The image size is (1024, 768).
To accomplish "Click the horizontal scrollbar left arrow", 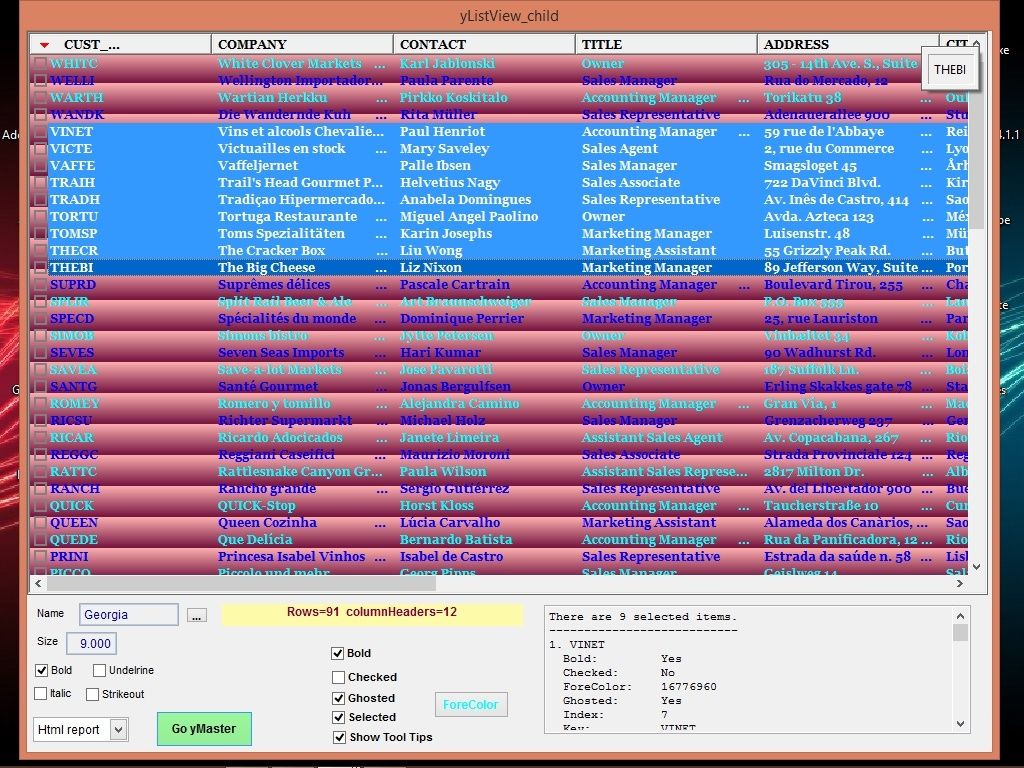I will point(38,581).
